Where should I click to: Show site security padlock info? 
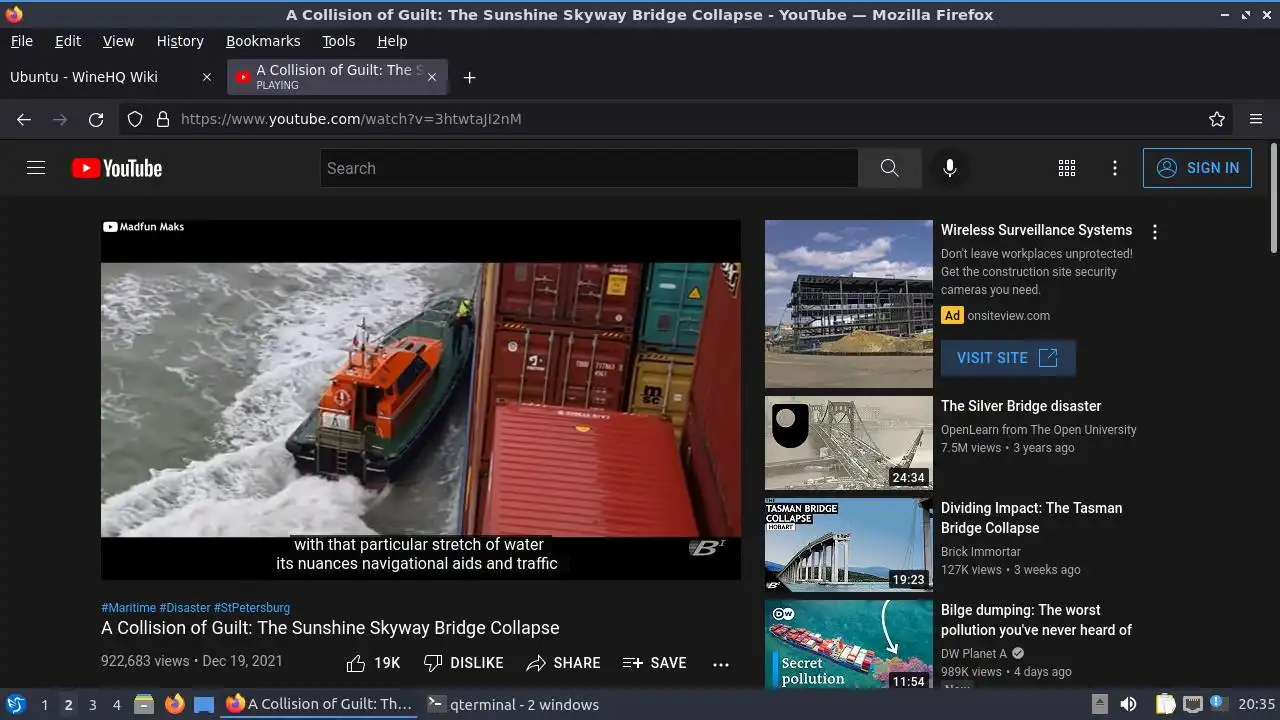click(163, 119)
